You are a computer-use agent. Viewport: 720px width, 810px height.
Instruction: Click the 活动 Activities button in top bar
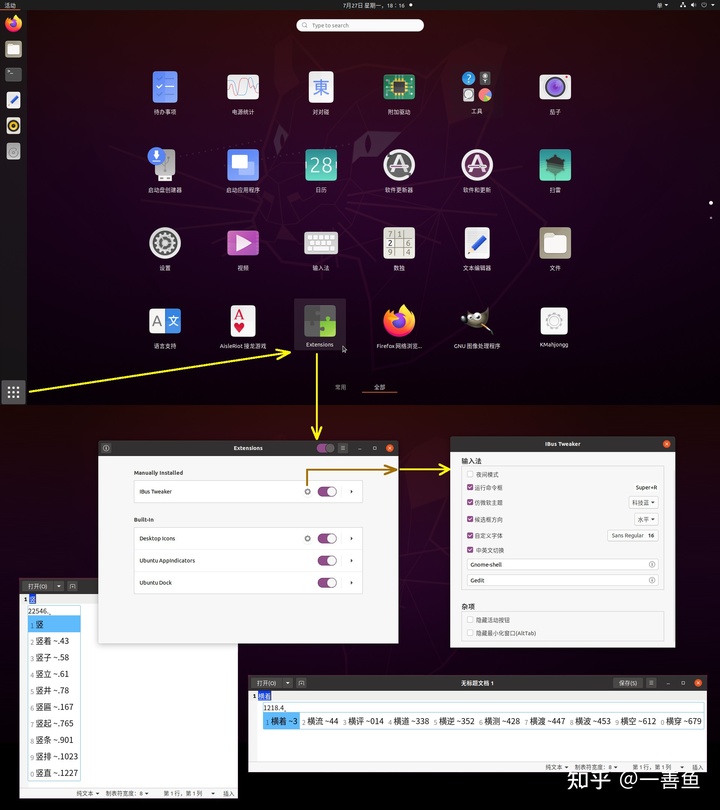pos(10,5)
